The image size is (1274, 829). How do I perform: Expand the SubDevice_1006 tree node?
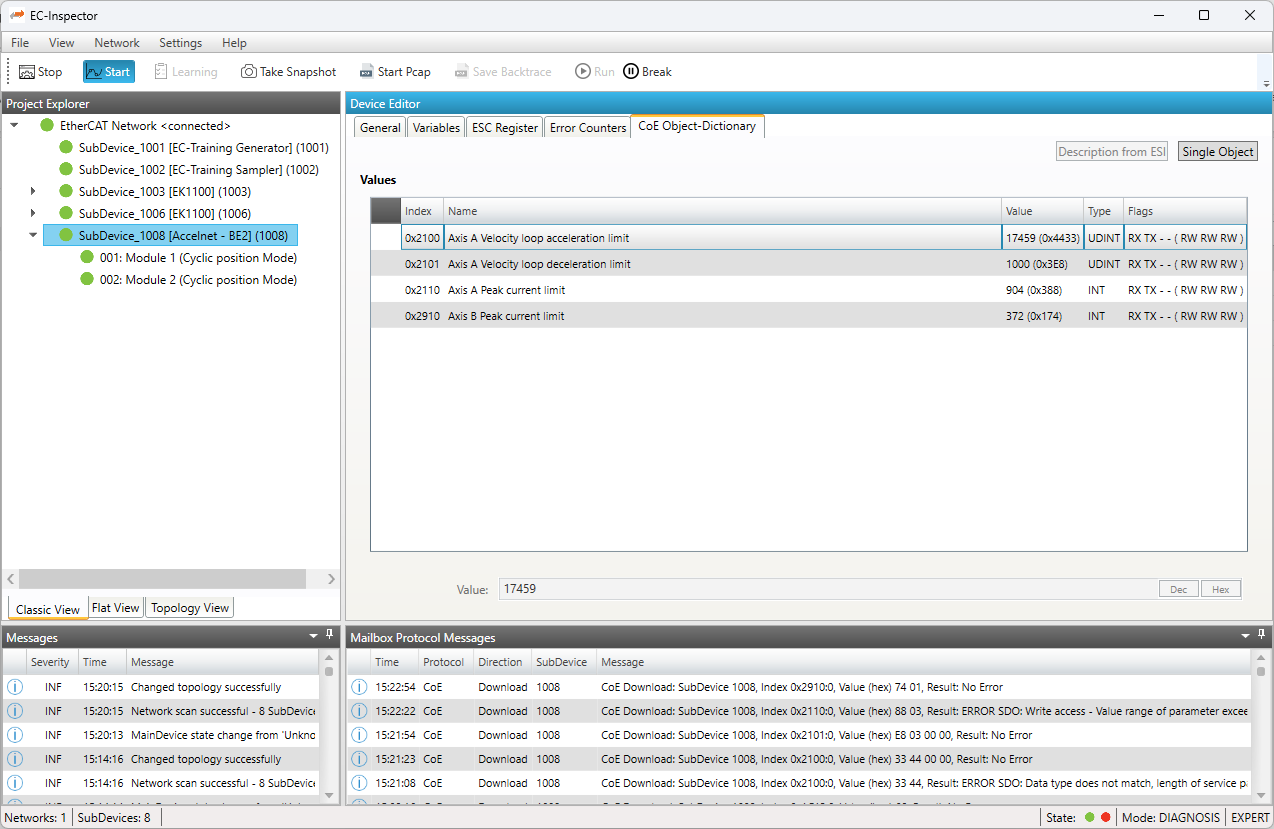(x=33, y=214)
